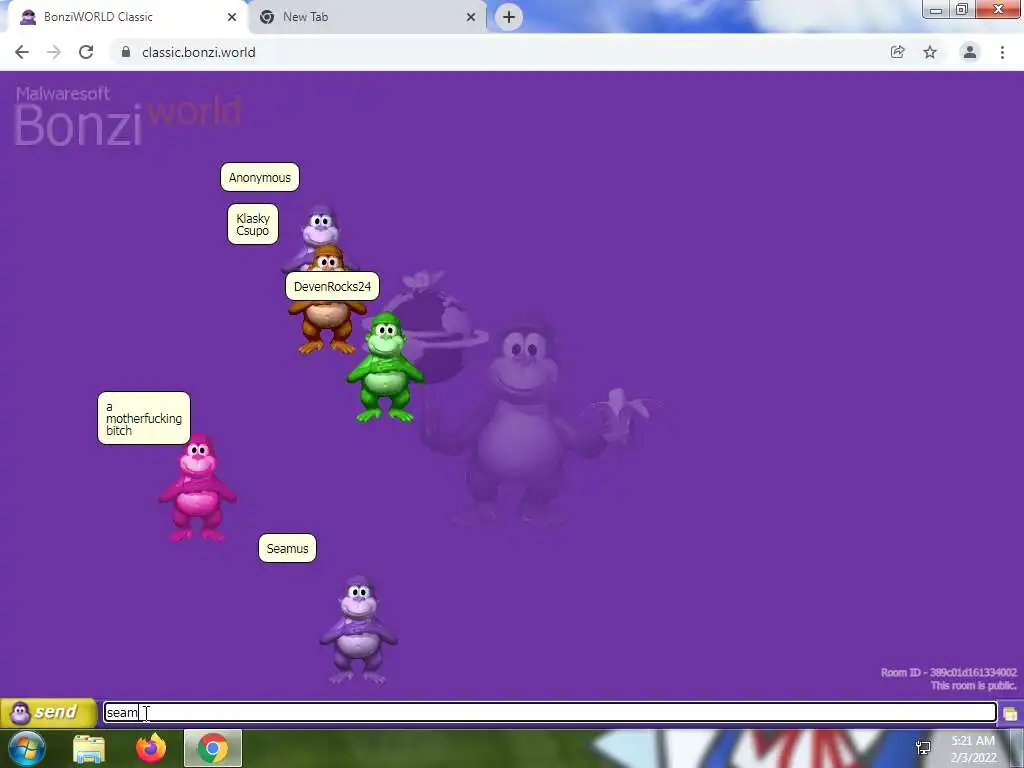Click the purple Seamus Bonzi character
The height and width of the screenshot is (768, 1024).
pos(358,630)
